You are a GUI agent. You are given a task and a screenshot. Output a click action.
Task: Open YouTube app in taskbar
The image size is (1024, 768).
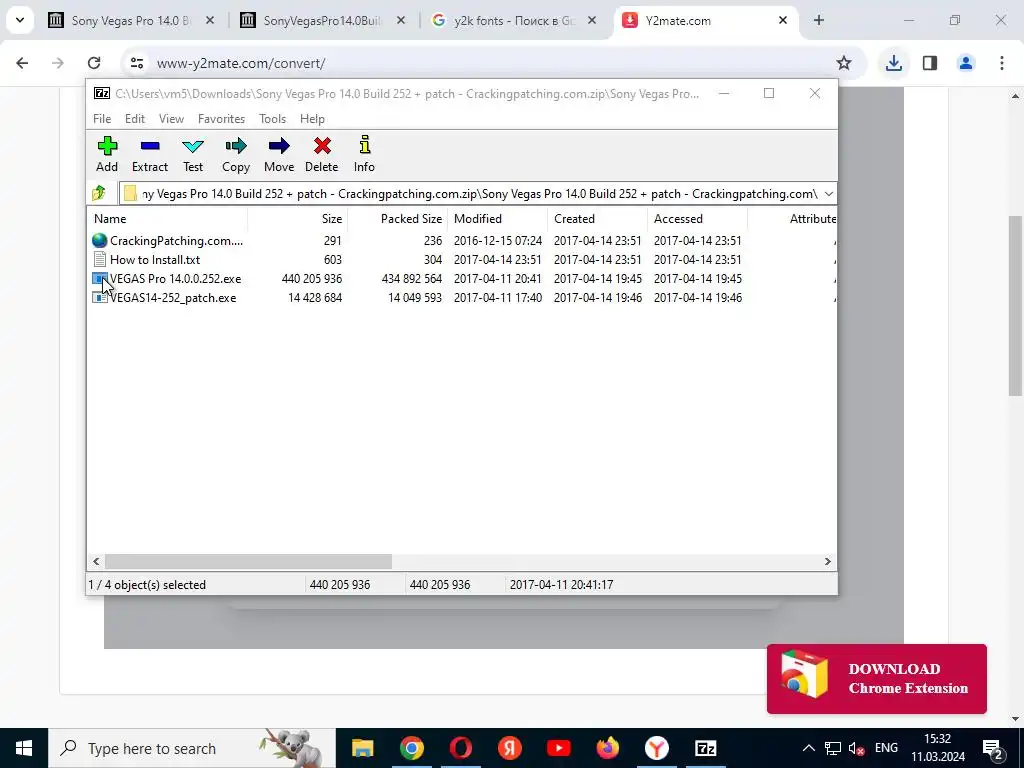(558, 748)
